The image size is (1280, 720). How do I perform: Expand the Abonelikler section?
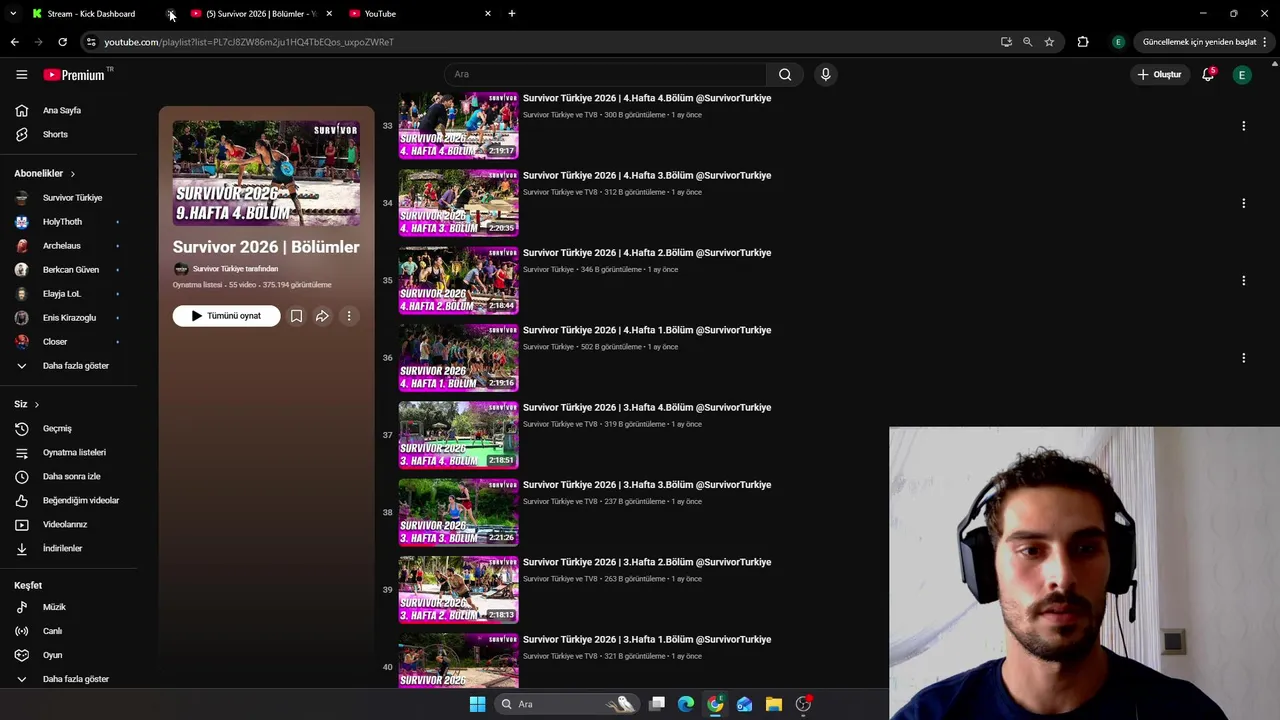click(x=45, y=174)
